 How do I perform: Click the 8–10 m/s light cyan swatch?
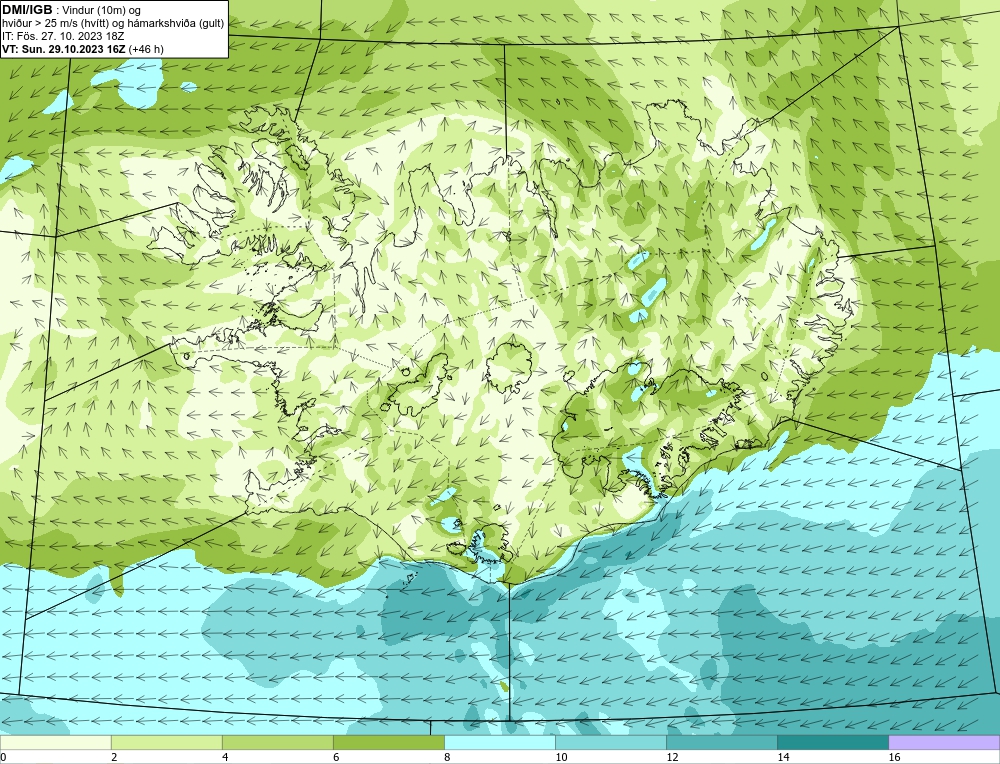pyautogui.click(x=499, y=742)
